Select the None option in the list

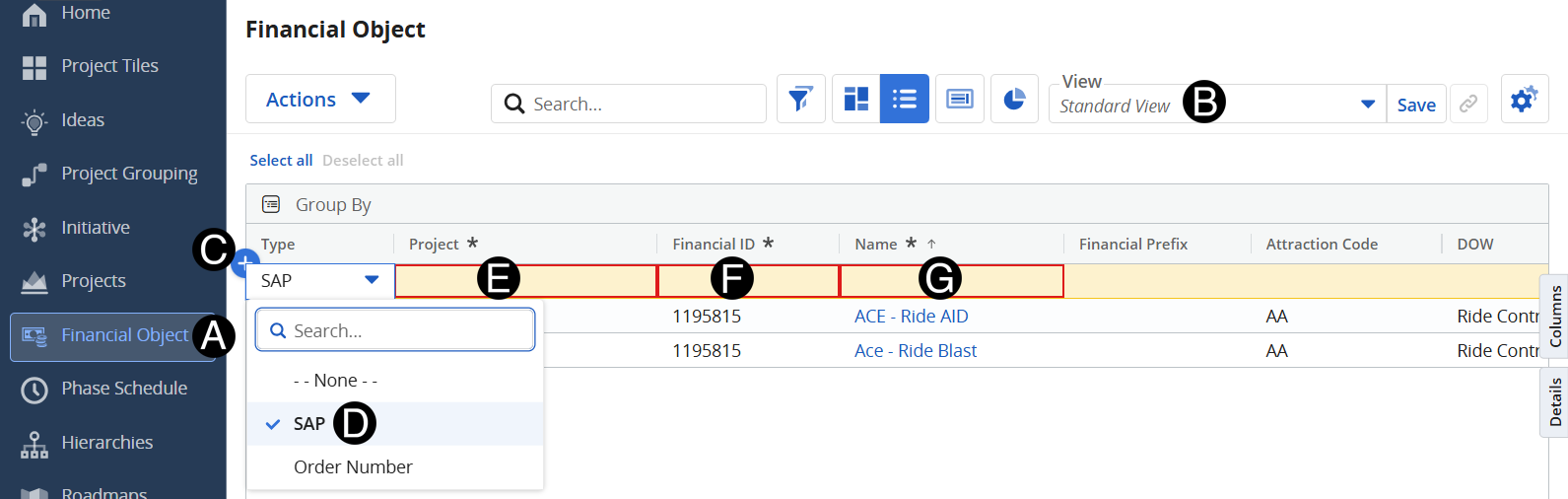[335, 381]
